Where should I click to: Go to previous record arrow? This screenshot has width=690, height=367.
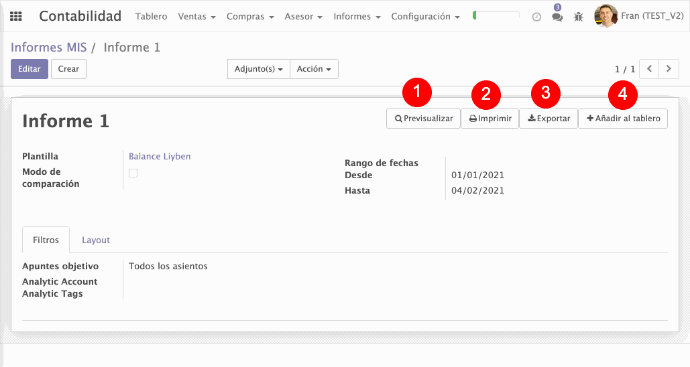tap(649, 69)
